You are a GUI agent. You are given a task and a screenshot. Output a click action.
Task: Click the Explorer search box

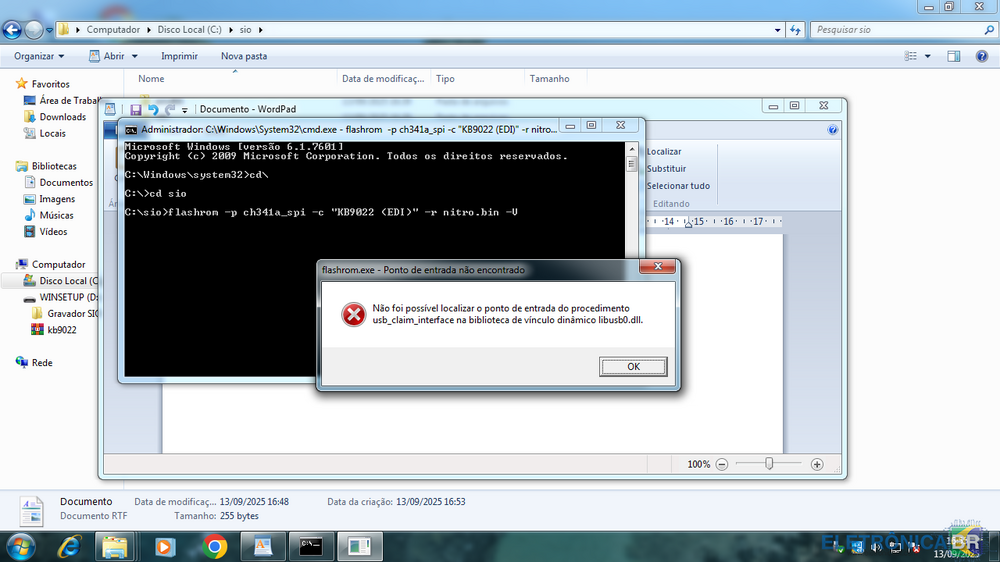[x=895, y=30]
